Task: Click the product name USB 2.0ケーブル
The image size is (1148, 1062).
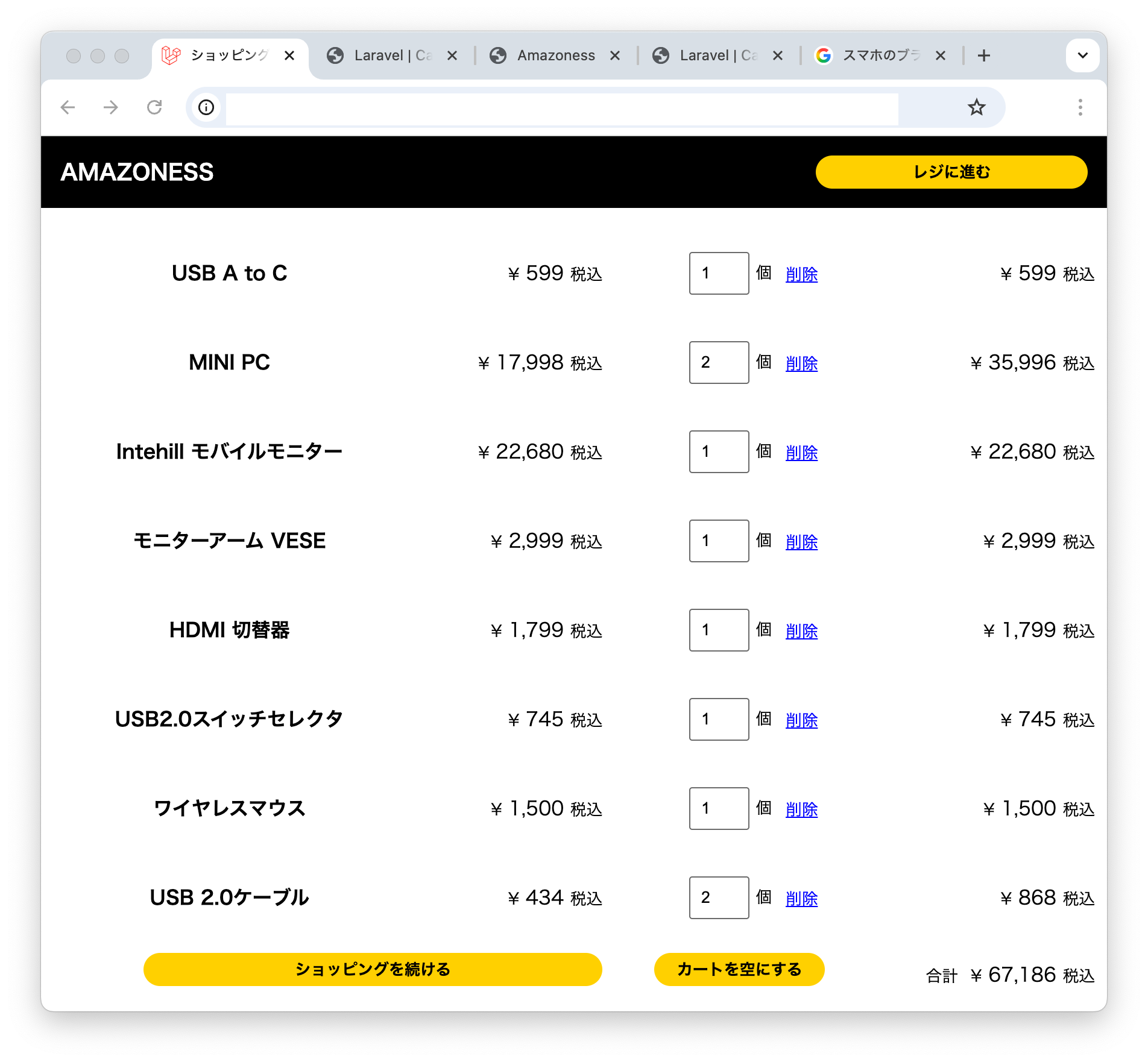Action: tap(229, 897)
